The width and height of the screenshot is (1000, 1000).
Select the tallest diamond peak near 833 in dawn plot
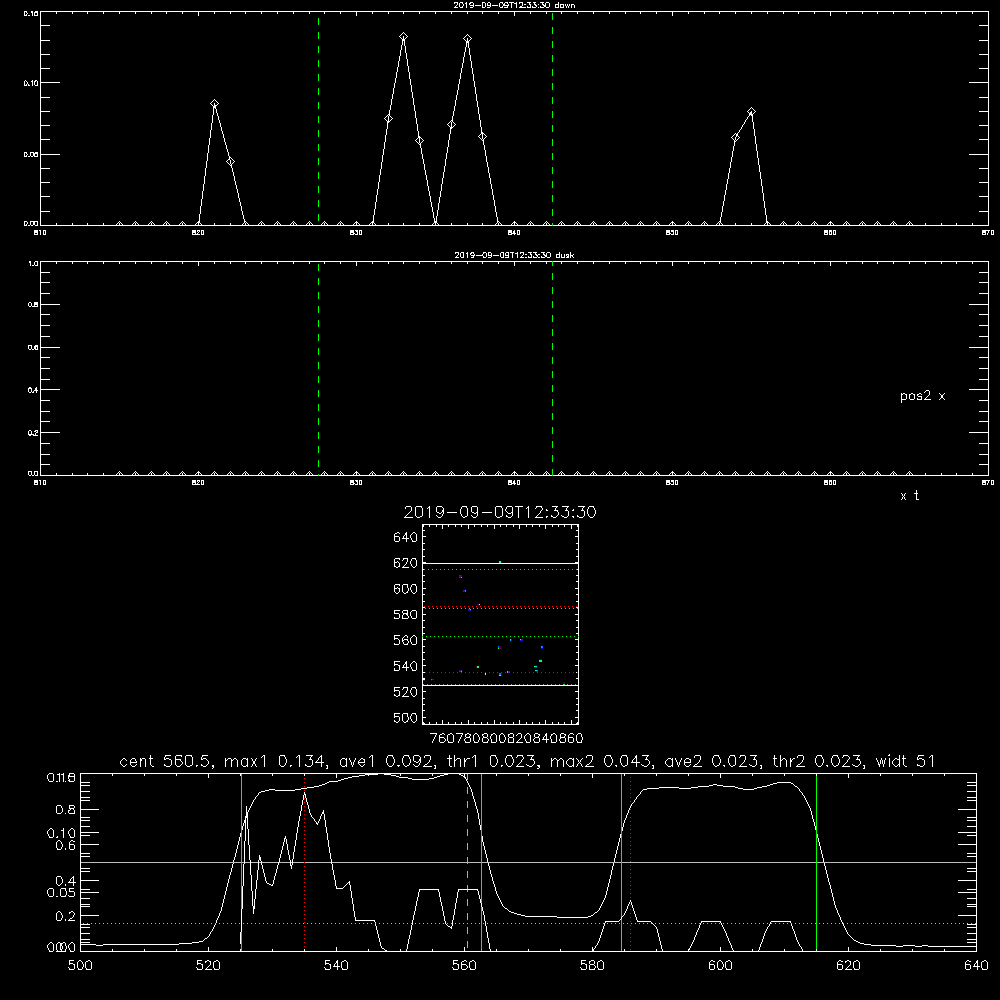[x=404, y=37]
